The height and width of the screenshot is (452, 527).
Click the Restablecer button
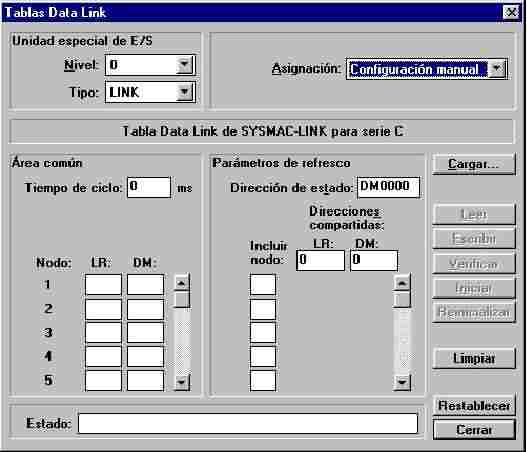[474, 406]
